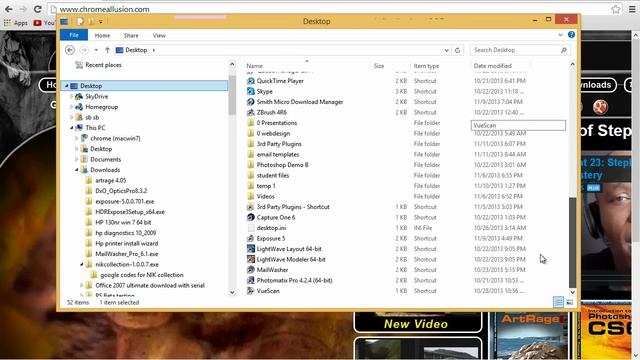Select artrage 4.05 folder in tree
This screenshot has height=360, width=640.
click(x=111, y=180)
